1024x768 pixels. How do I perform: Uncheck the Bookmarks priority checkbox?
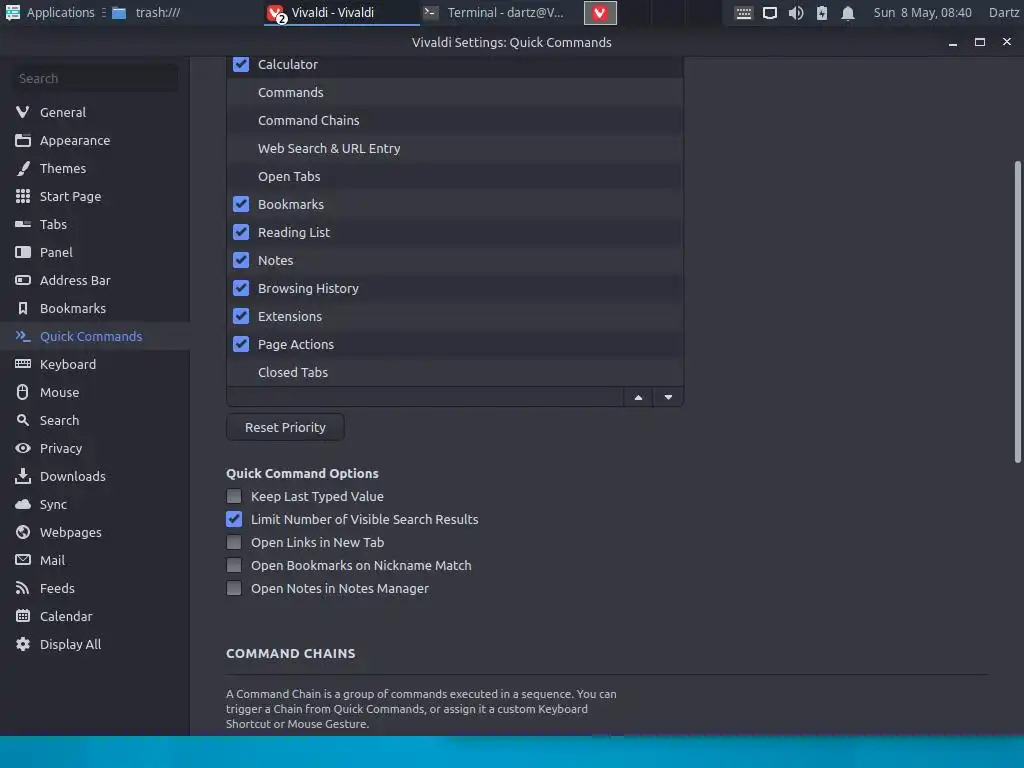click(241, 204)
